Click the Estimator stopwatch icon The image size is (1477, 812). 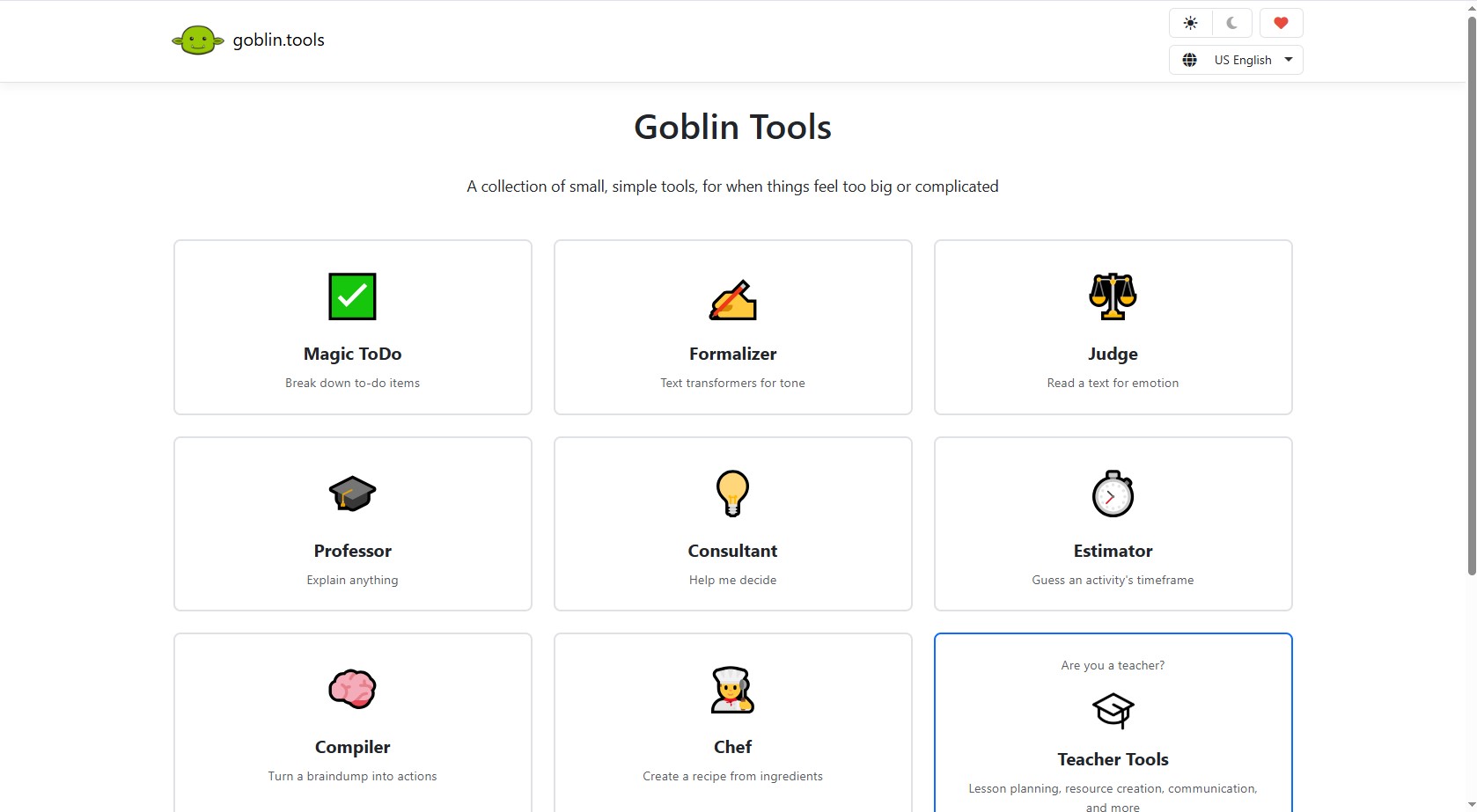pyautogui.click(x=1113, y=494)
